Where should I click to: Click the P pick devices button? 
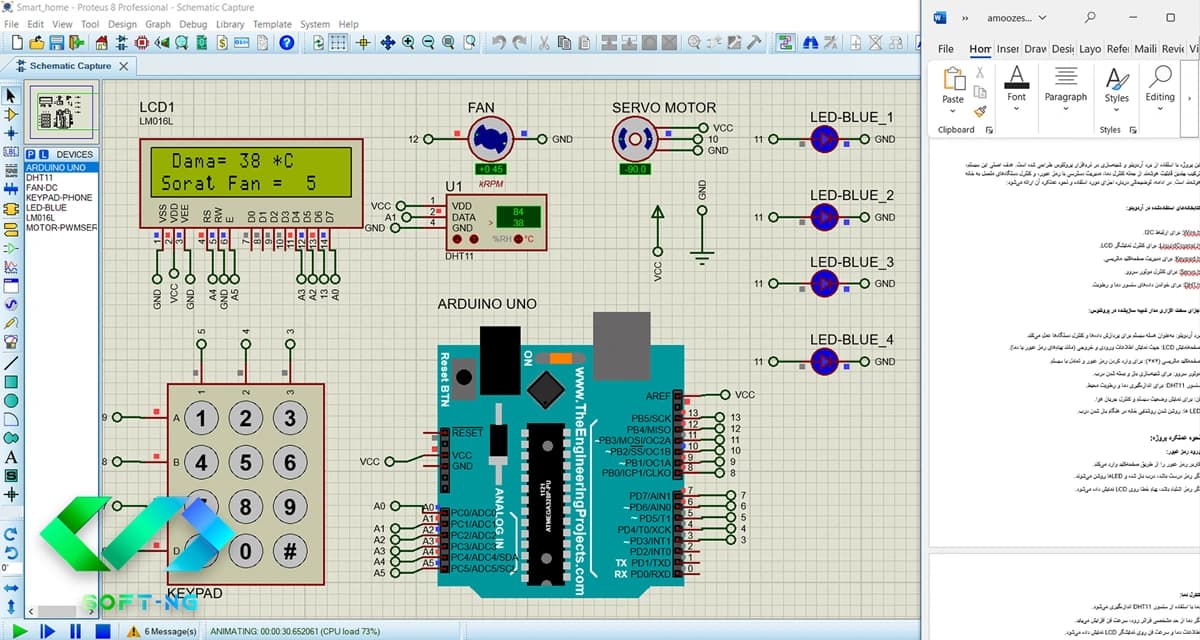(30, 154)
